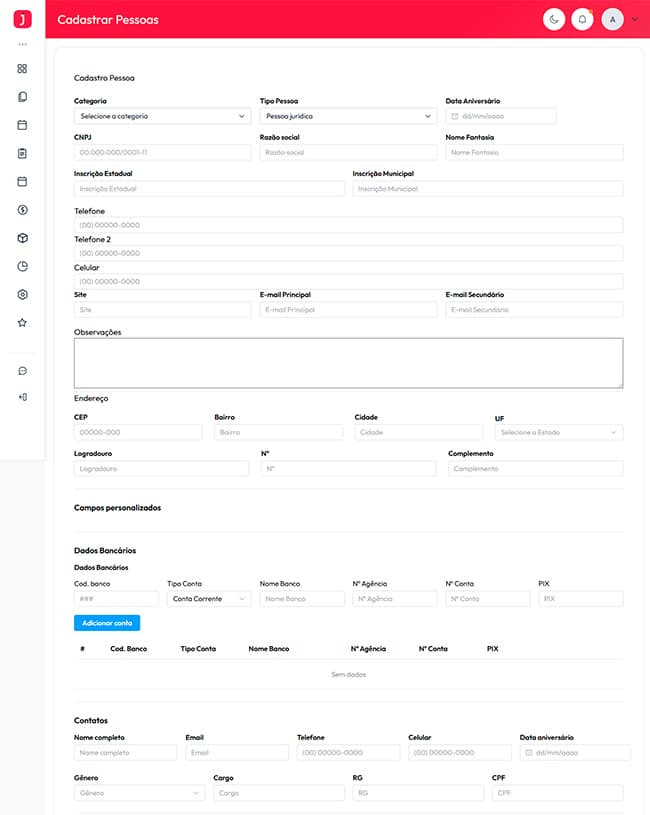
Task: Click the E-mail Secundário field
Action: tap(534, 310)
